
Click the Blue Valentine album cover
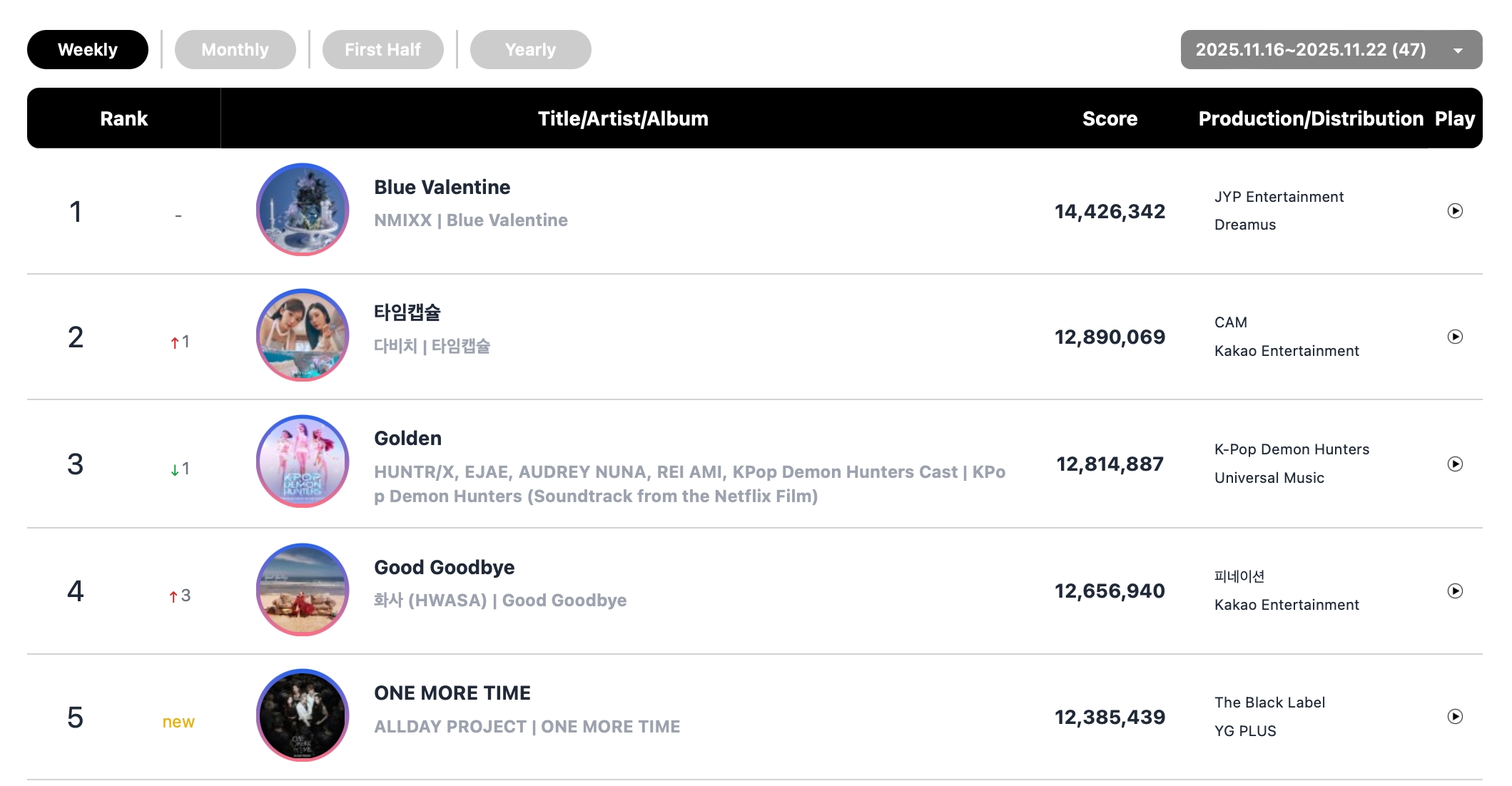pos(303,210)
